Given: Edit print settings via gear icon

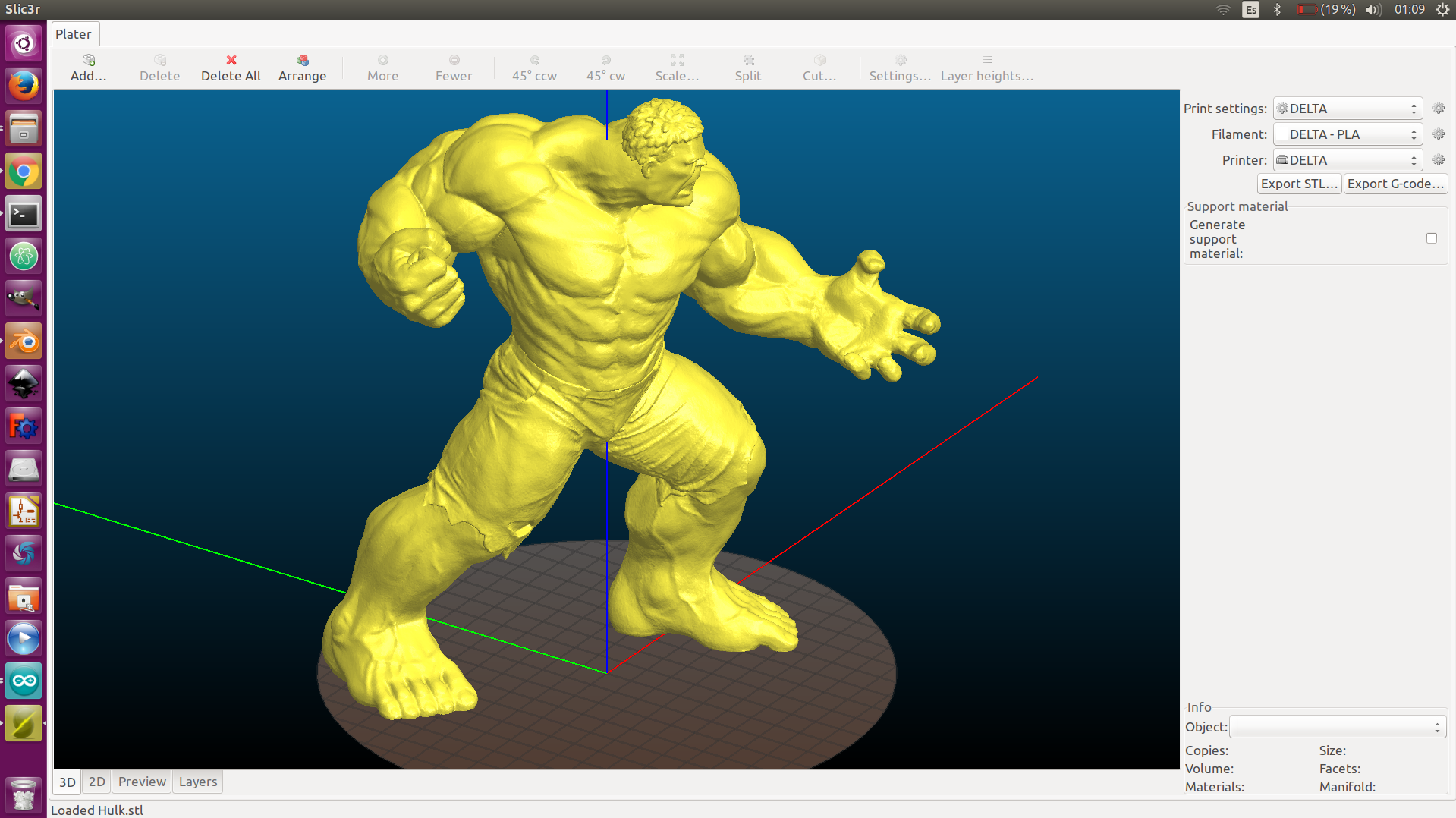Looking at the screenshot, I should (x=1439, y=109).
